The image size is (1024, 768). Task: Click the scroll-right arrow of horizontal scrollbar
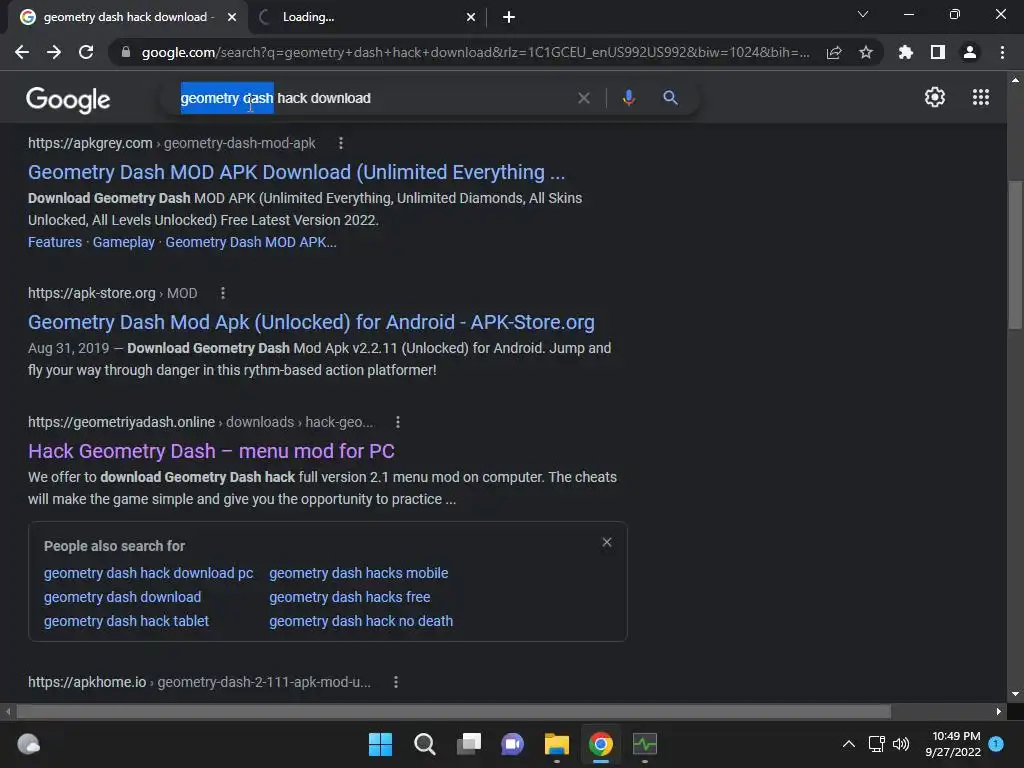(999, 711)
